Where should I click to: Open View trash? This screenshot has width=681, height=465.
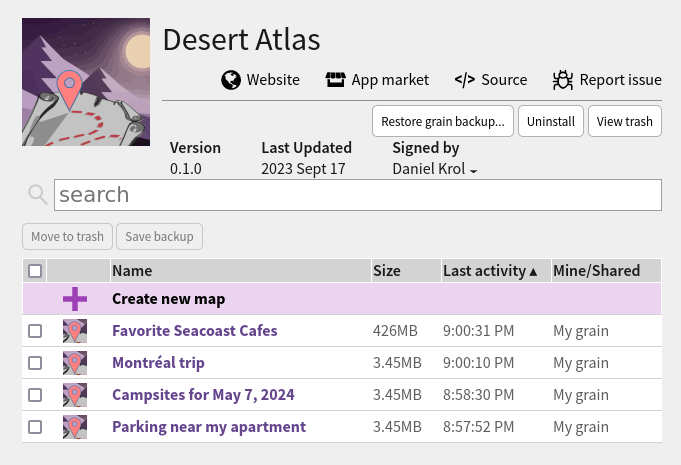coord(625,121)
